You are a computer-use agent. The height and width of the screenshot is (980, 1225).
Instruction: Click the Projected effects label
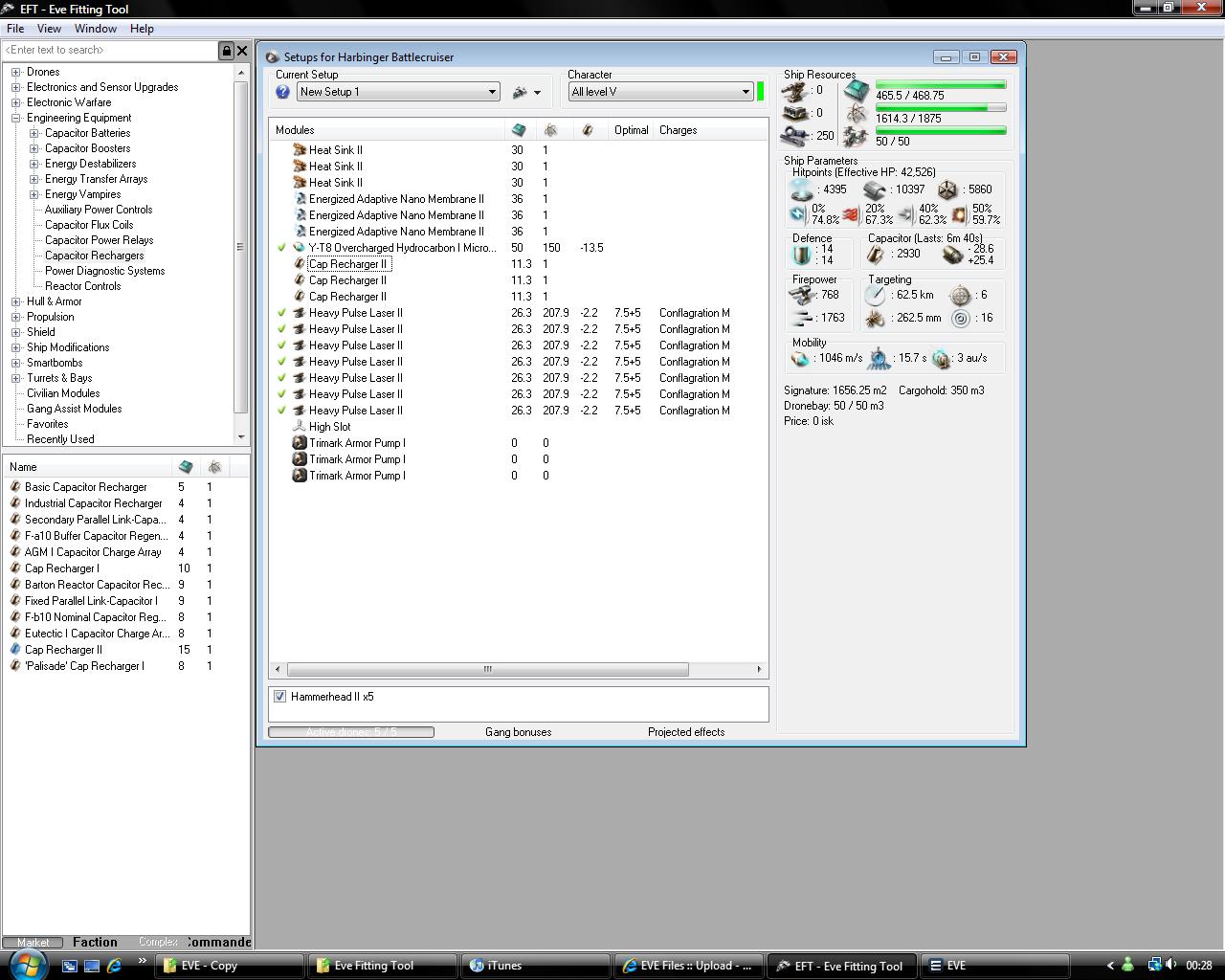point(685,732)
